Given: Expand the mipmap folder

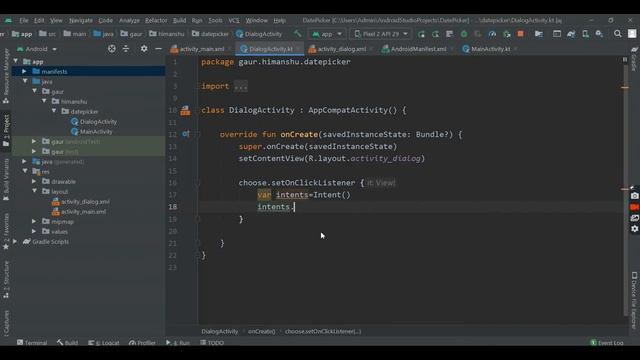Looking at the screenshot, I should 34,221.
